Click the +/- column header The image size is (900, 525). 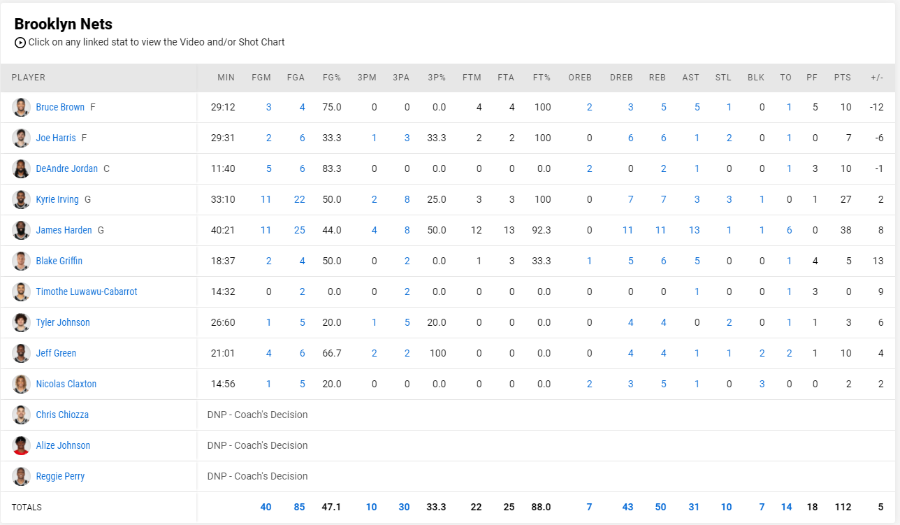[876, 77]
